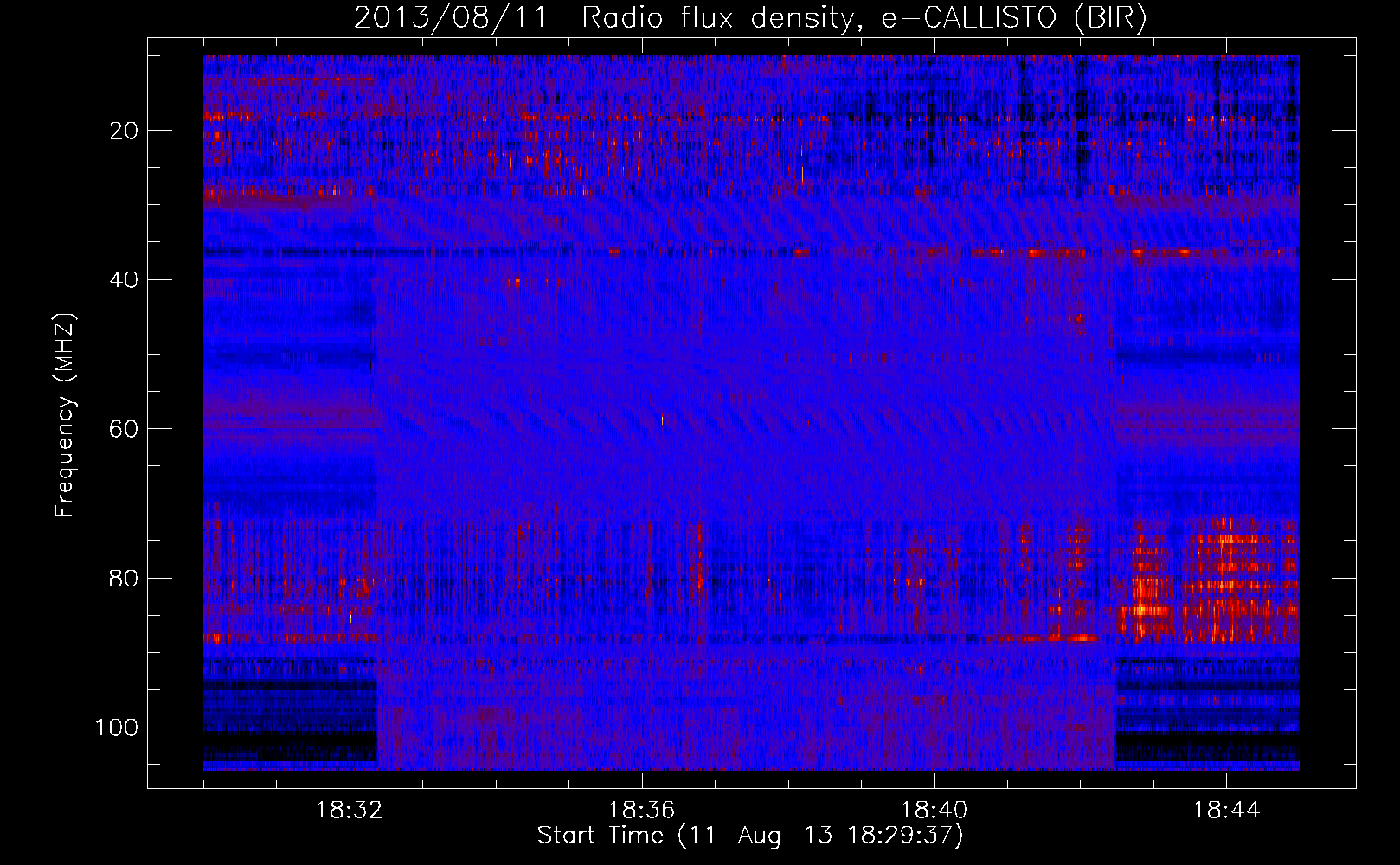Click the 18:32 time tick label

pos(350,811)
